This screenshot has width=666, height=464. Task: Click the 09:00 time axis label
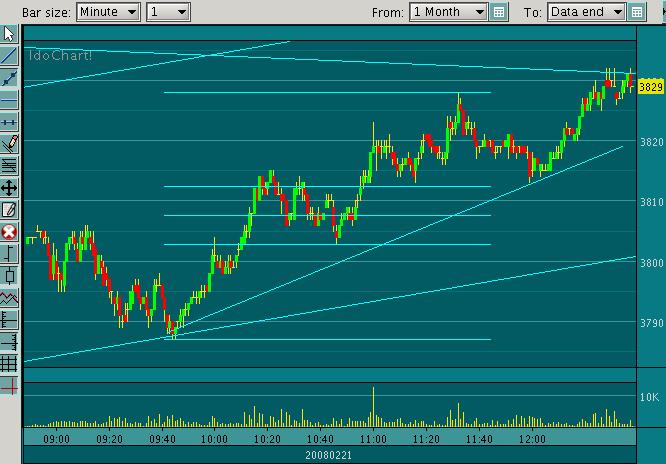(x=56, y=439)
